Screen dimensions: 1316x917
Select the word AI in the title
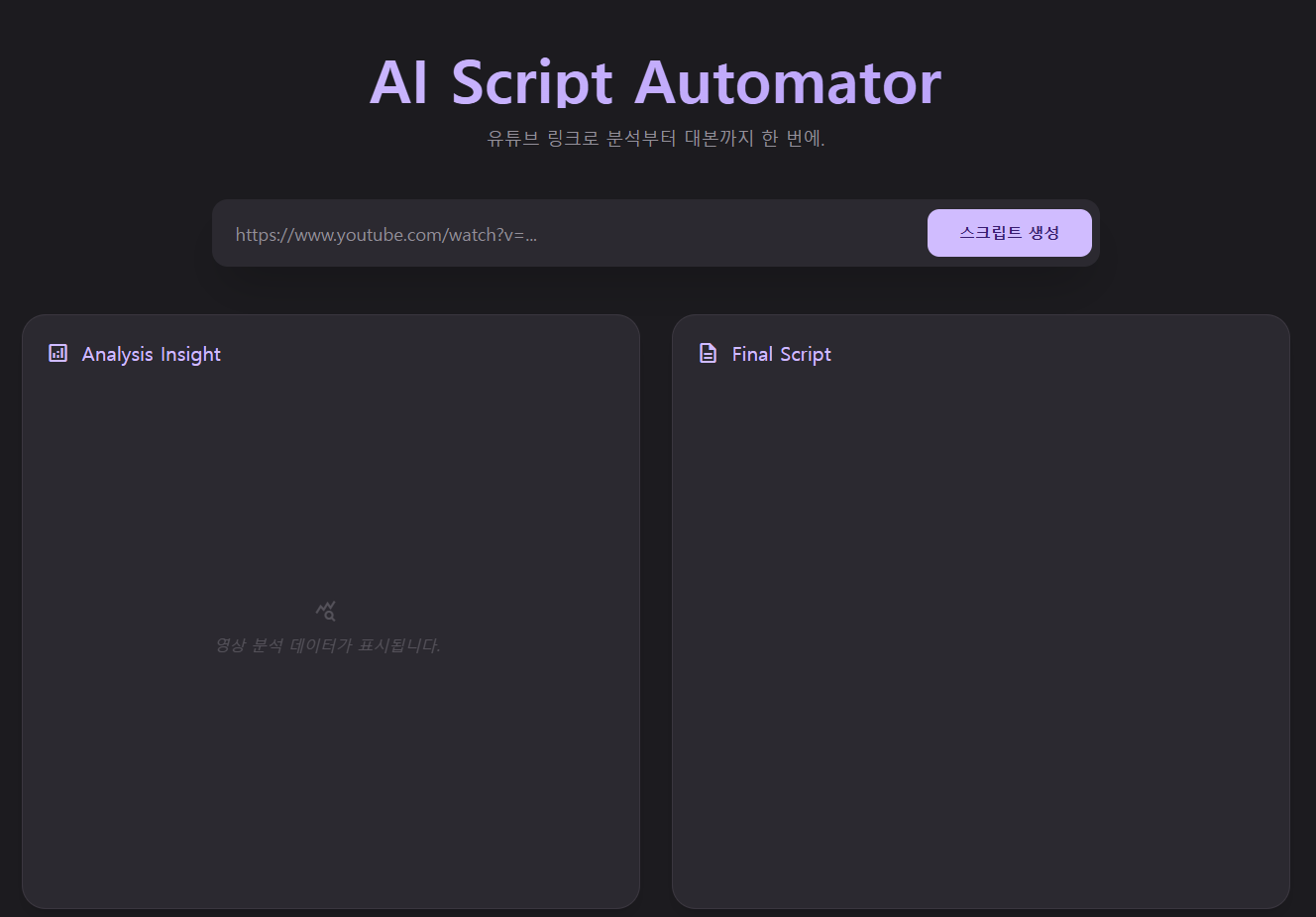pos(398,82)
